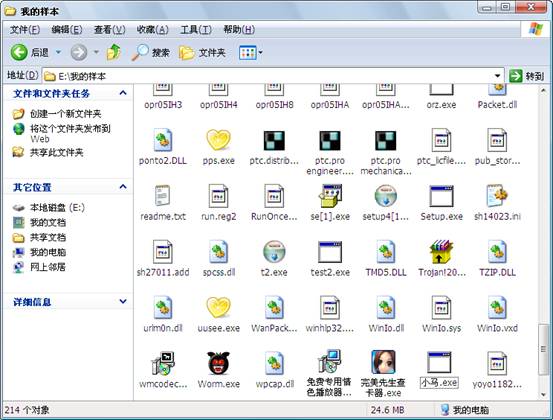Screen dimensions: 553x420
Task: Expand the address bar dropdown
Action: point(497,76)
